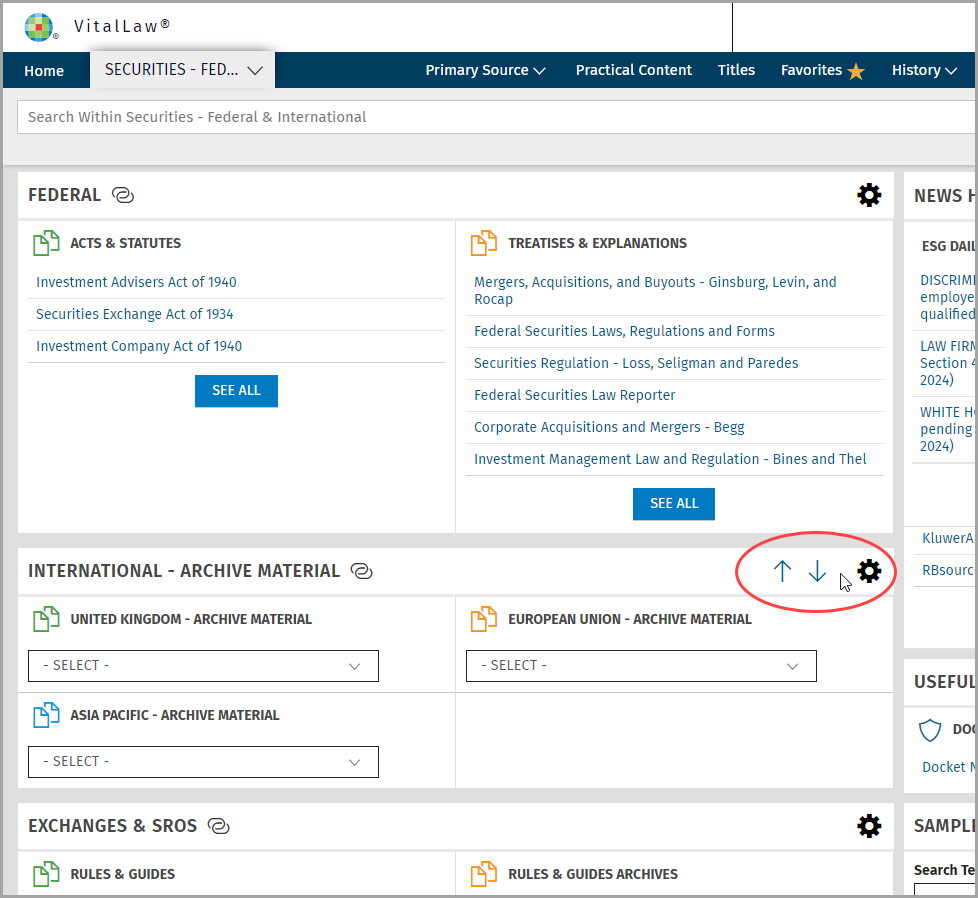Open Practical Content in the navigation bar
Screen dimensions: 978x898
click(x=634, y=70)
